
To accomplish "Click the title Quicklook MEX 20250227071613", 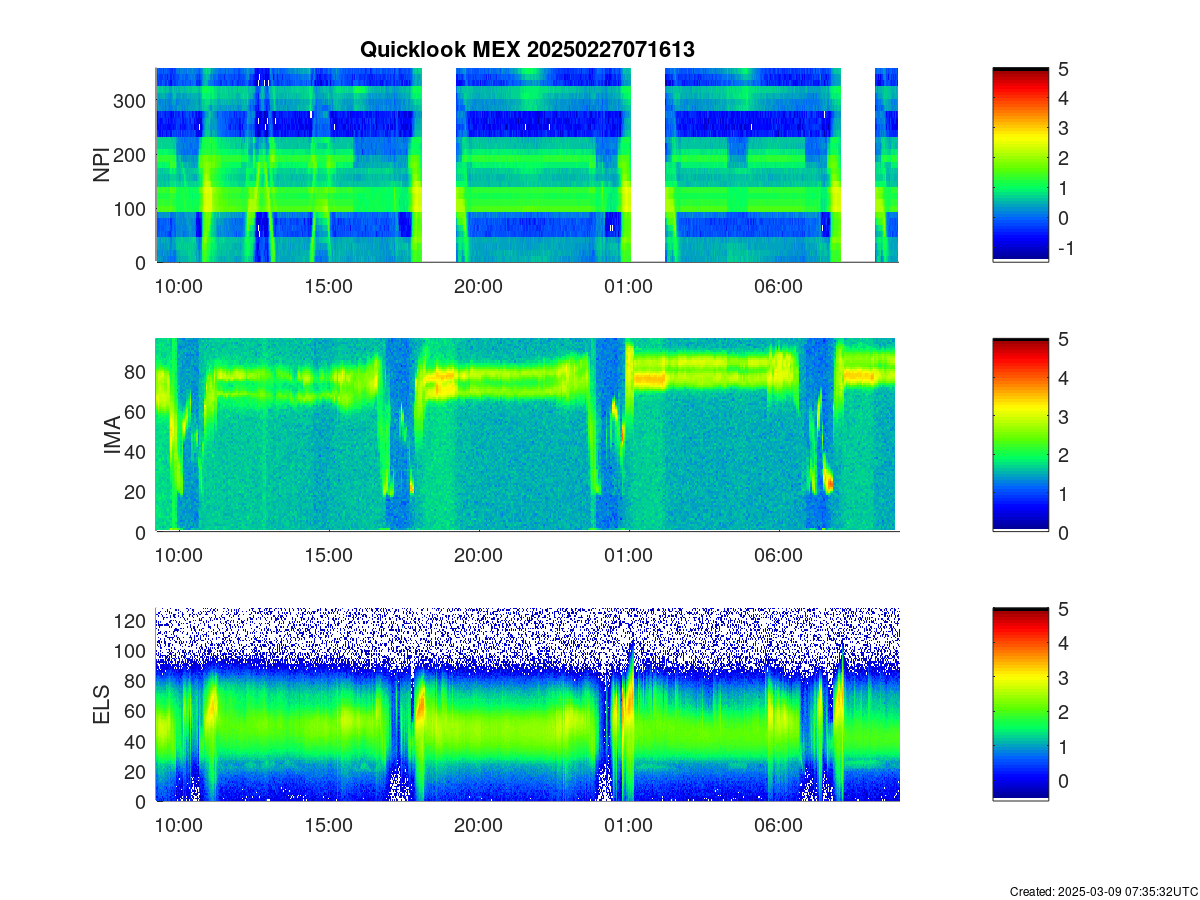I will (527, 49).
